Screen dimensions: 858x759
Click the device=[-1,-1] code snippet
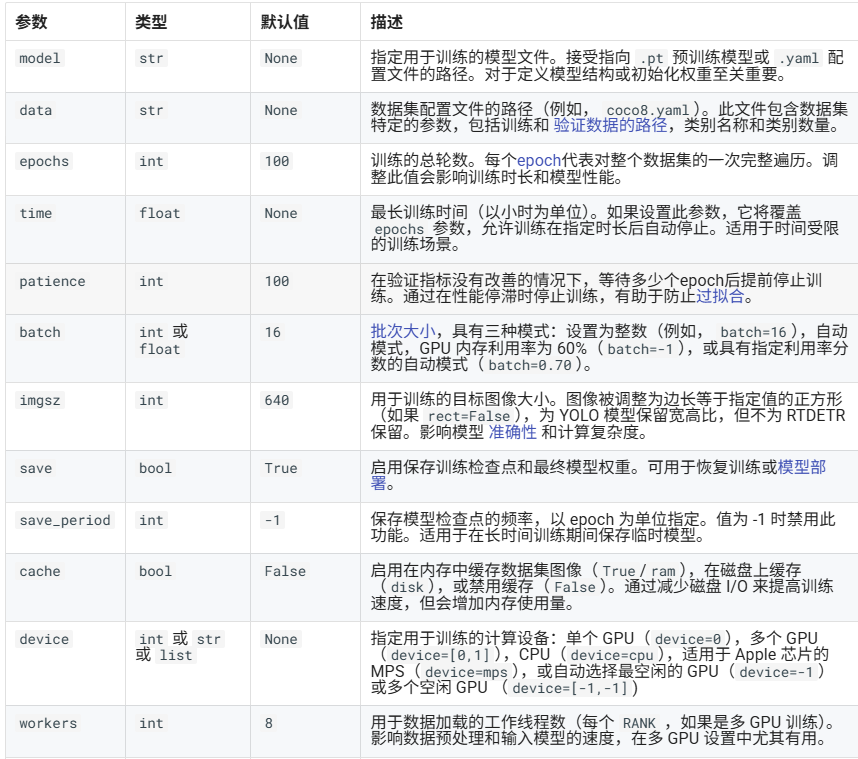click(x=569, y=688)
